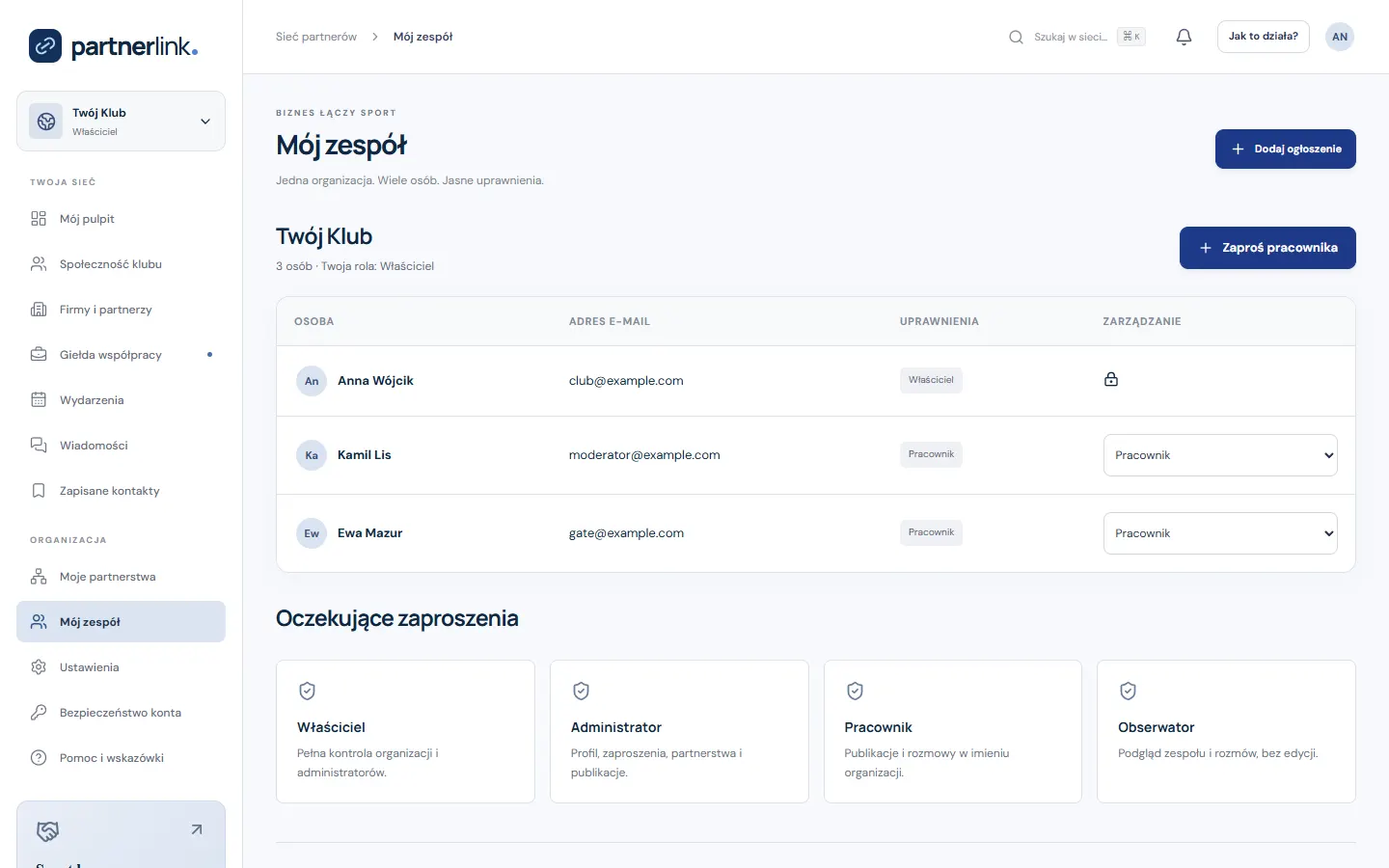
Task: Click the Twój Klub ball icon
Action: (x=46, y=122)
